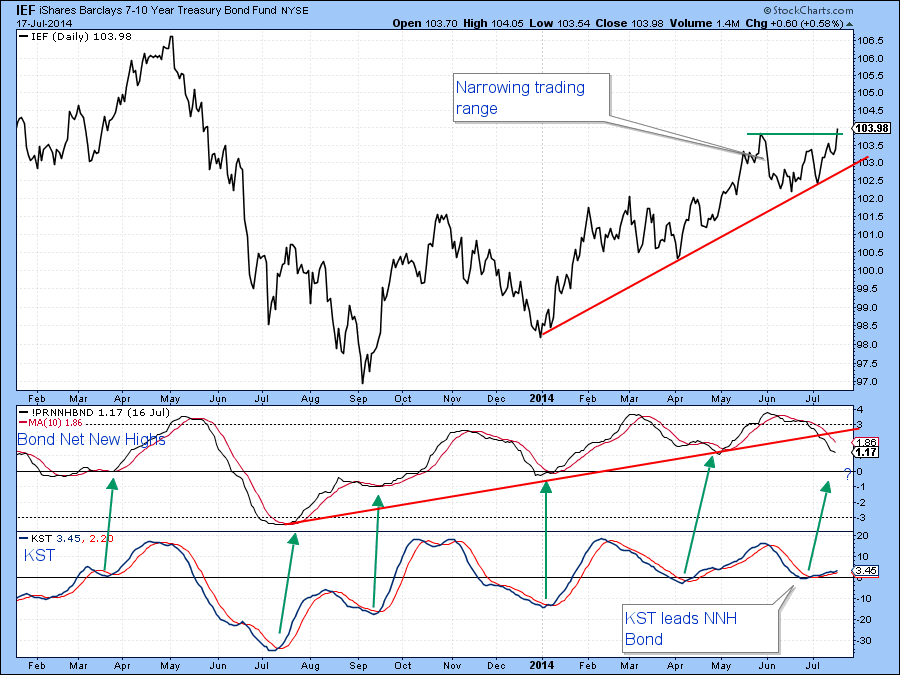Click the Close 103.98 header value

629,24
